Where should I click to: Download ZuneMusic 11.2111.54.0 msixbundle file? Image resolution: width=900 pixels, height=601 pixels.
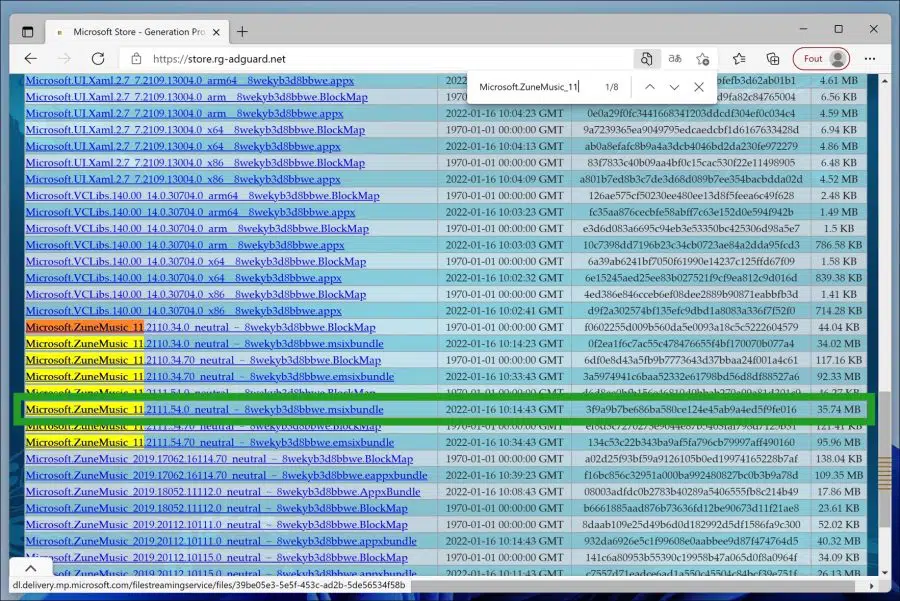click(x=204, y=410)
